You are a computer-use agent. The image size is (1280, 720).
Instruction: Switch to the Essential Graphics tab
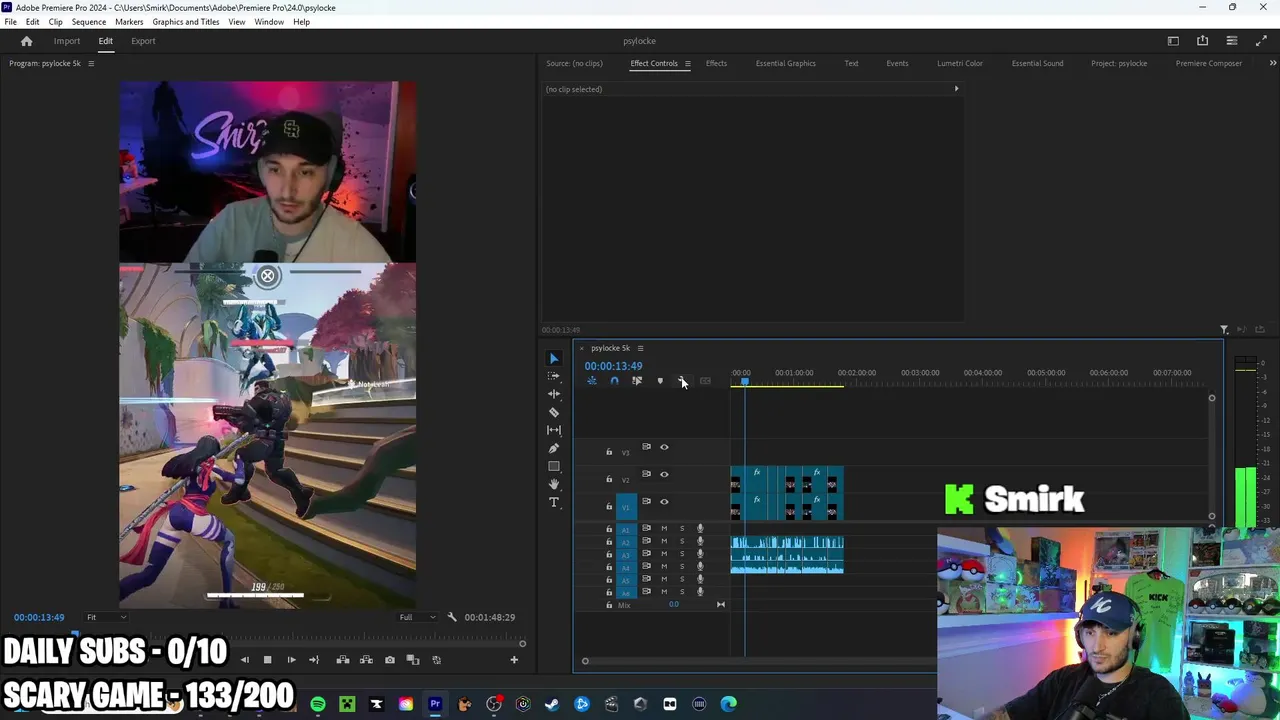785,63
